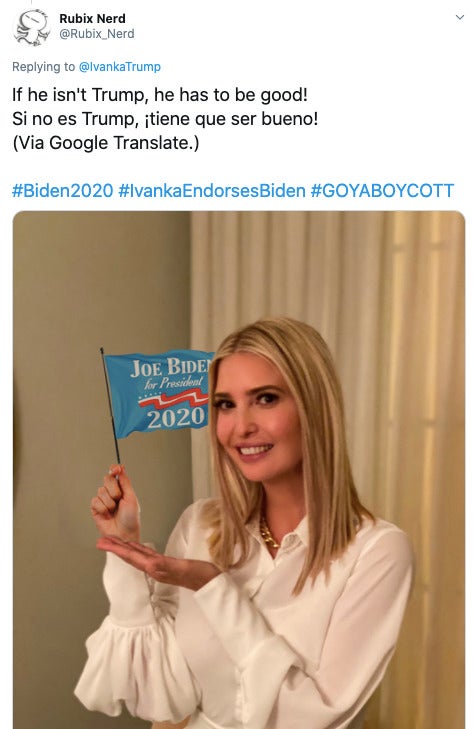The width and height of the screenshot is (474, 729).
Task: Click the woman's open palm in the photo
Action: click(x=152, y=557)
